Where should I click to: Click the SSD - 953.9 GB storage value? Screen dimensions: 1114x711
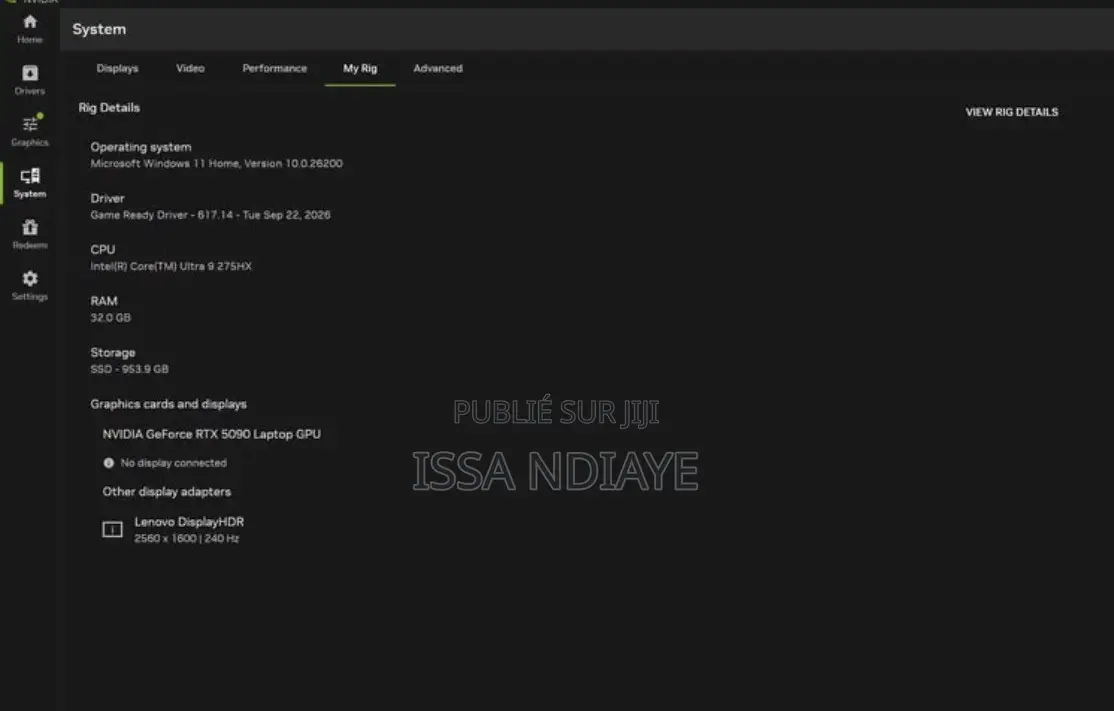[x=129, y=369]
